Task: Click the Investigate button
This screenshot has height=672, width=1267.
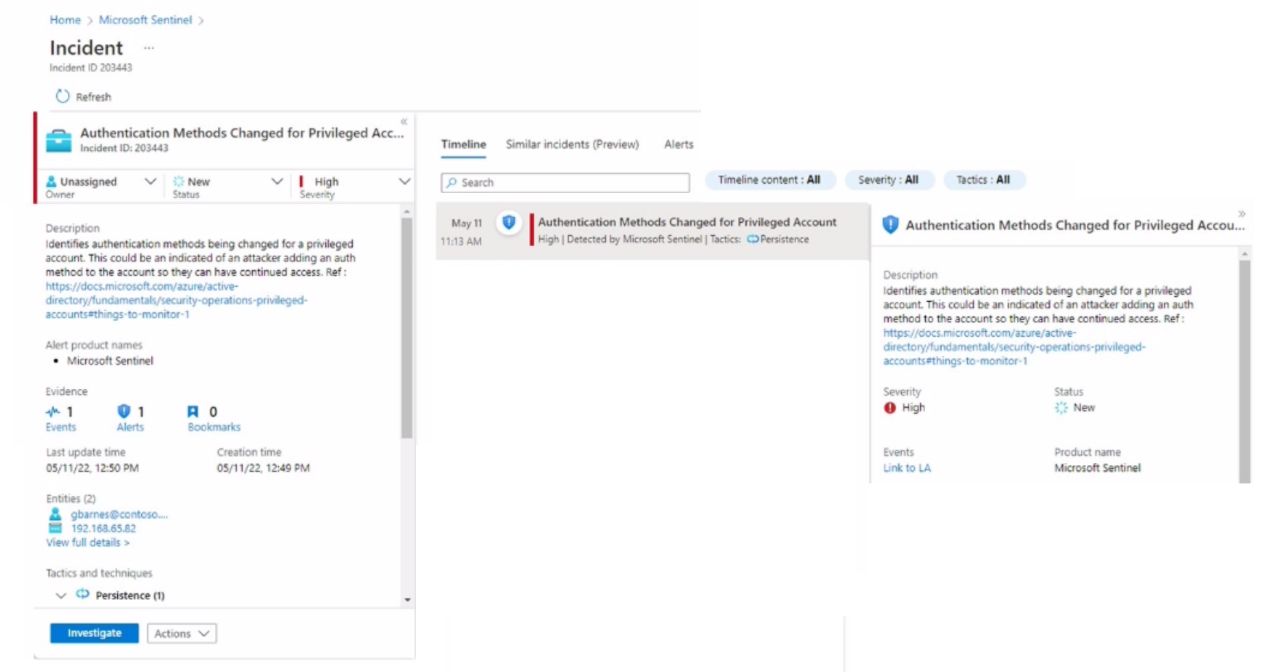Action: point(94,633)
